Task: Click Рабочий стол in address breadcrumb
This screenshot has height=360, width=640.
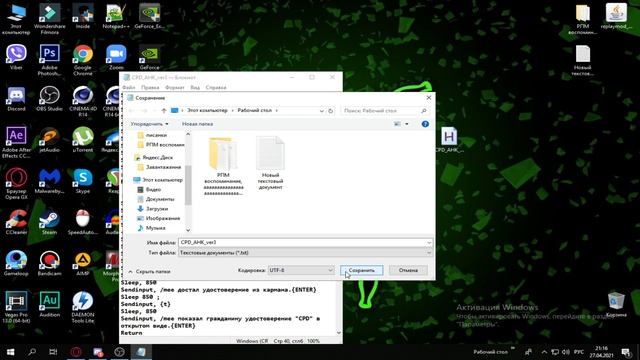Action: [255, 111]
